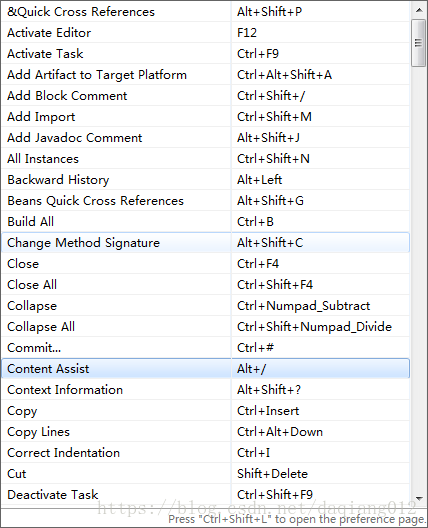Select Add Artifact to Target Platform
Viewport: 428px width, 528px height.
[x=205, y=75]
